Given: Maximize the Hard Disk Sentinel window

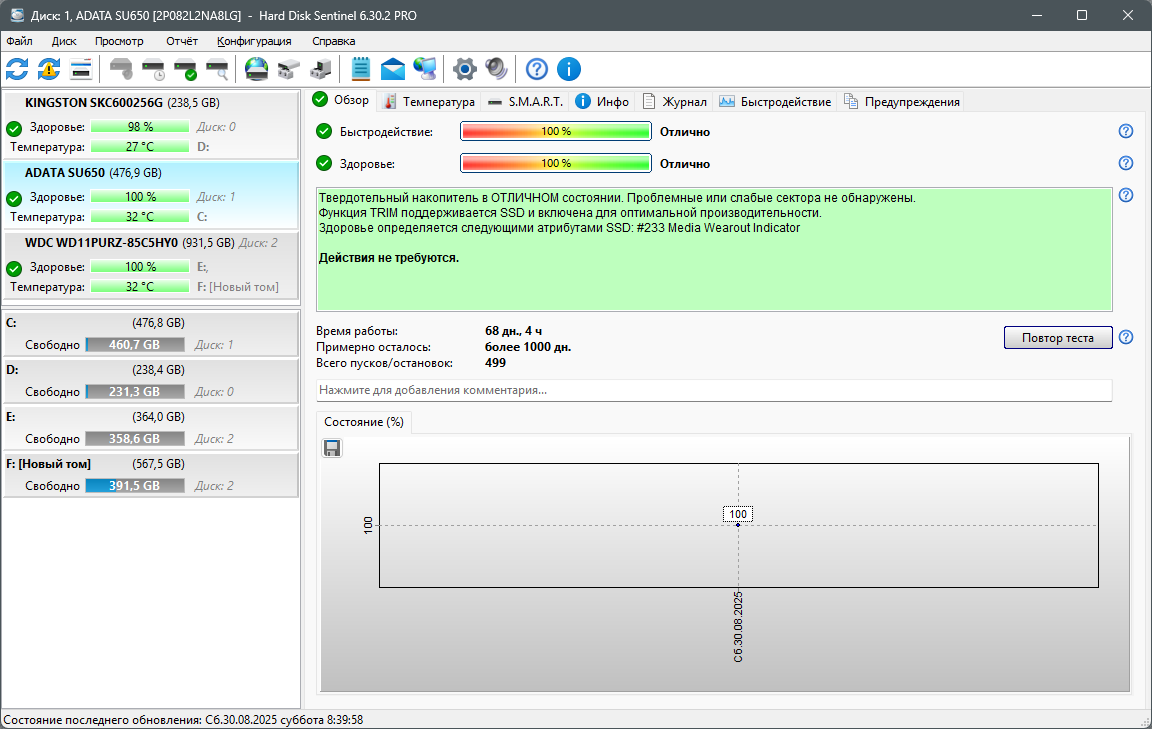Looking at the screenshot, I should [x=1081, y=15].
